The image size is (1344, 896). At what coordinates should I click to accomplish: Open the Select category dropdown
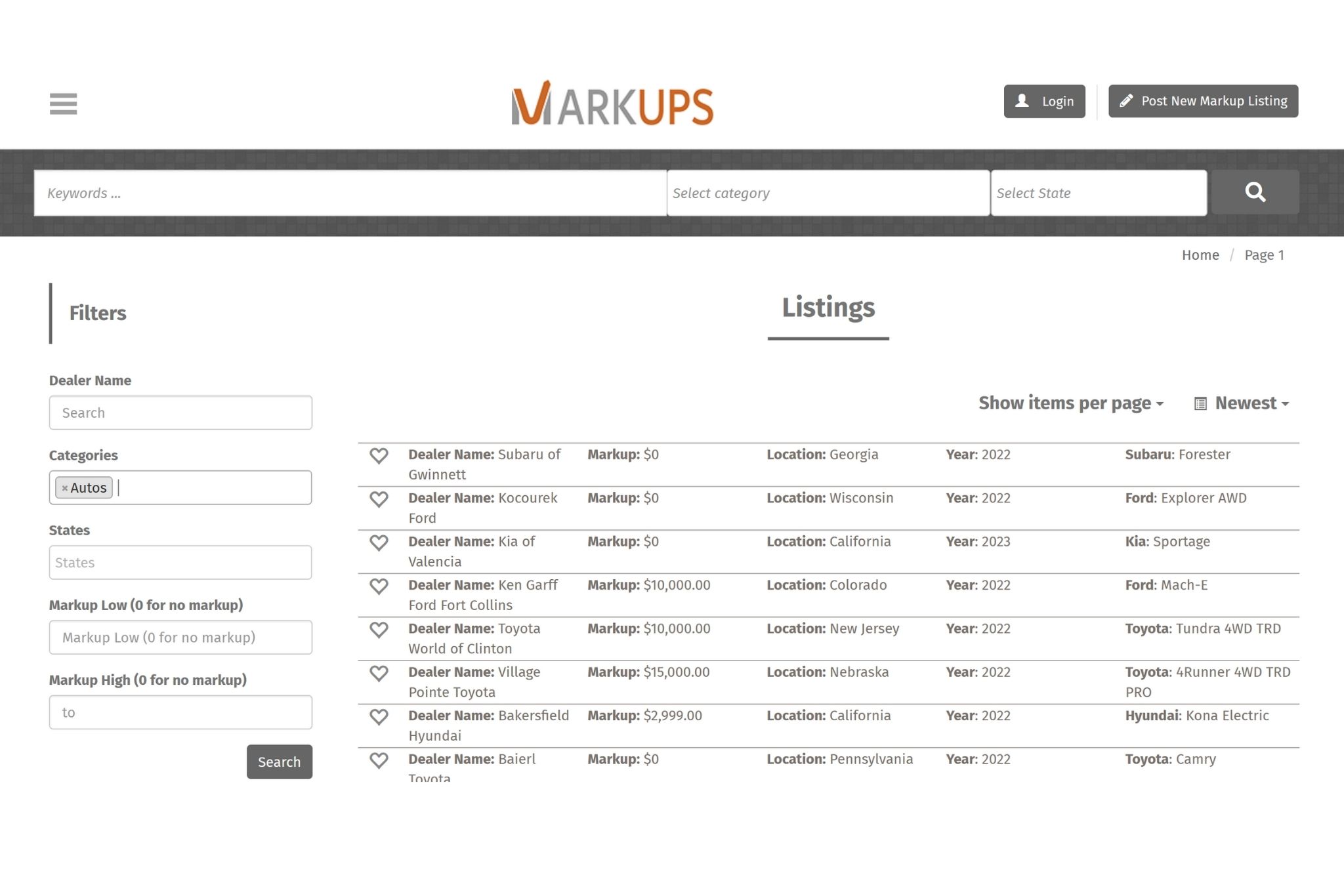coord(828,193)
